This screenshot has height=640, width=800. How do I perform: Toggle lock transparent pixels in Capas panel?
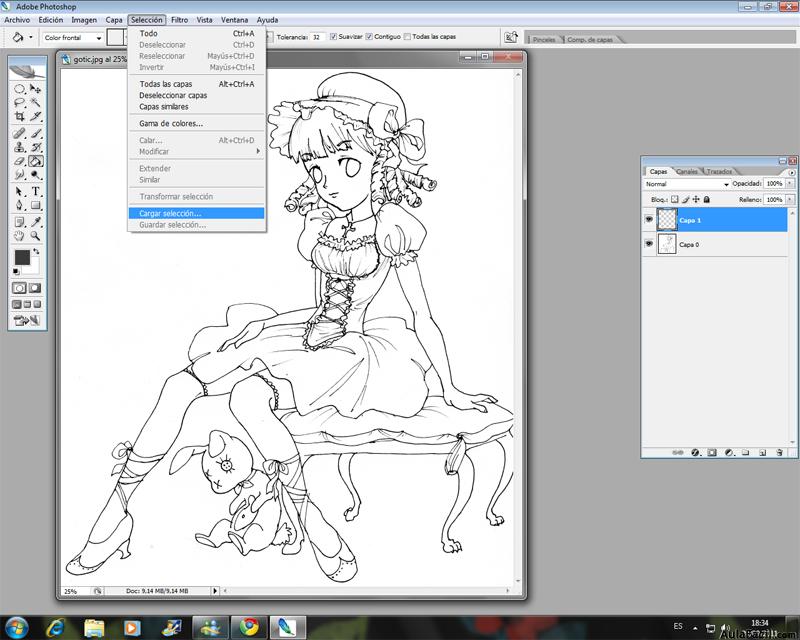[x=674, y=200]
